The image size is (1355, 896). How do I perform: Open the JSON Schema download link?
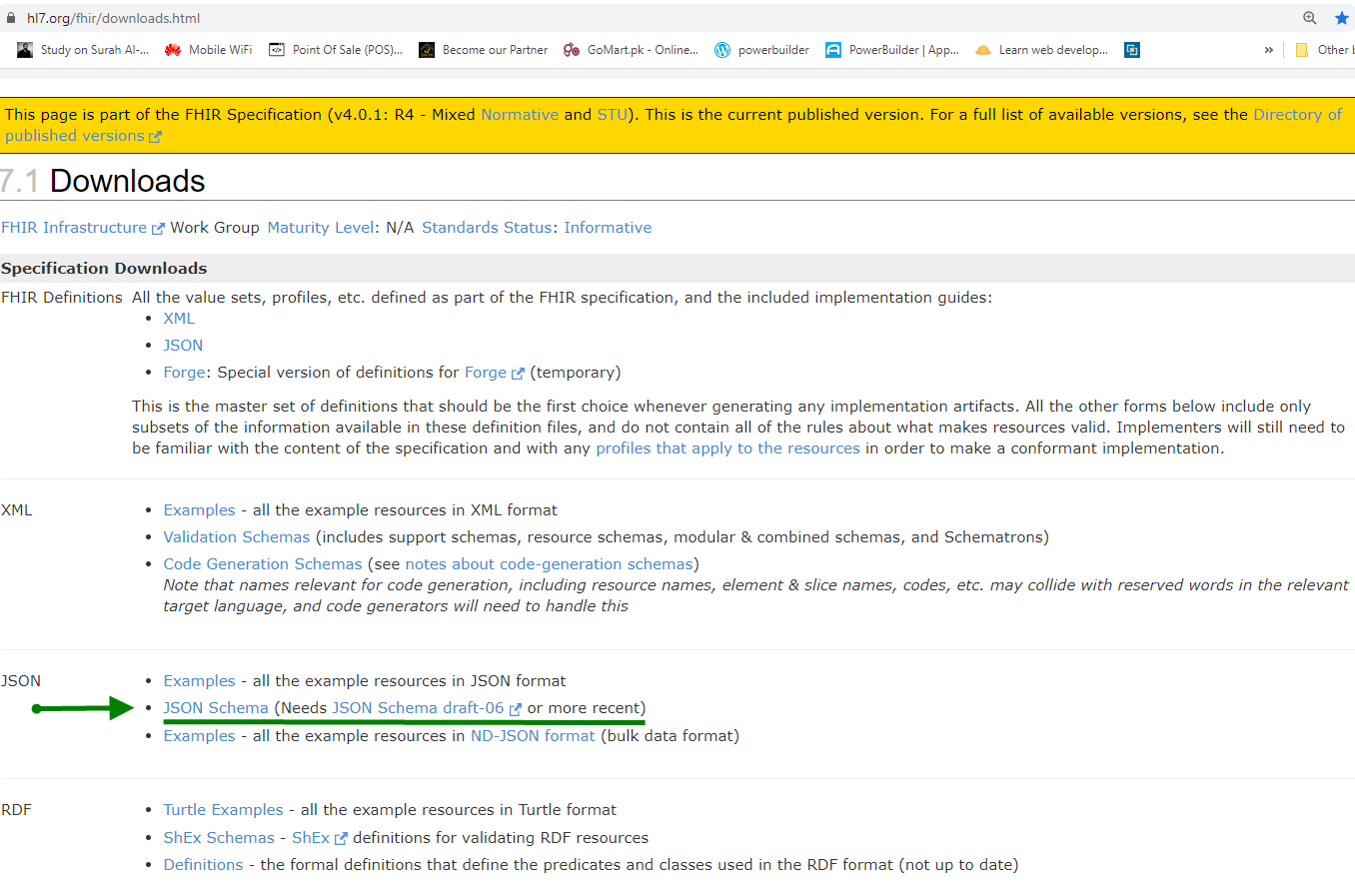[216, 708]
